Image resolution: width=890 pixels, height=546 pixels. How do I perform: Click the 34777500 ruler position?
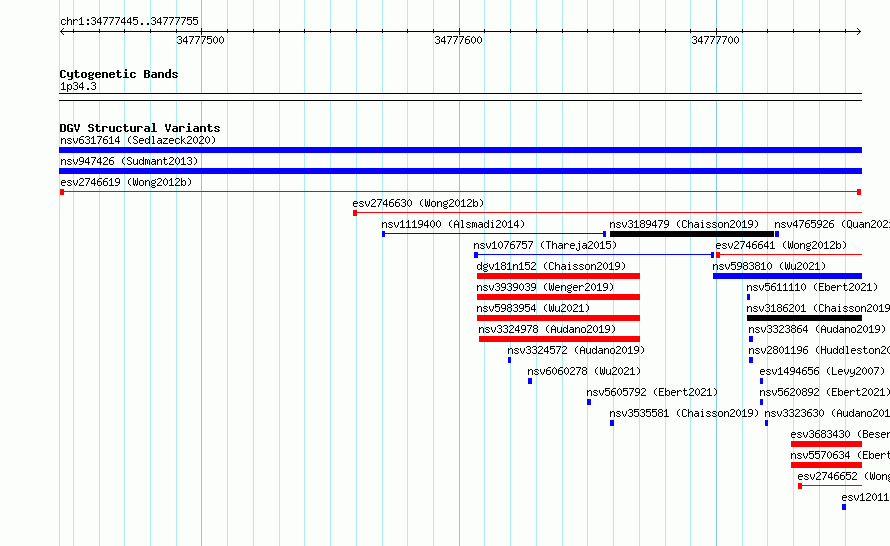click(200, 40)
